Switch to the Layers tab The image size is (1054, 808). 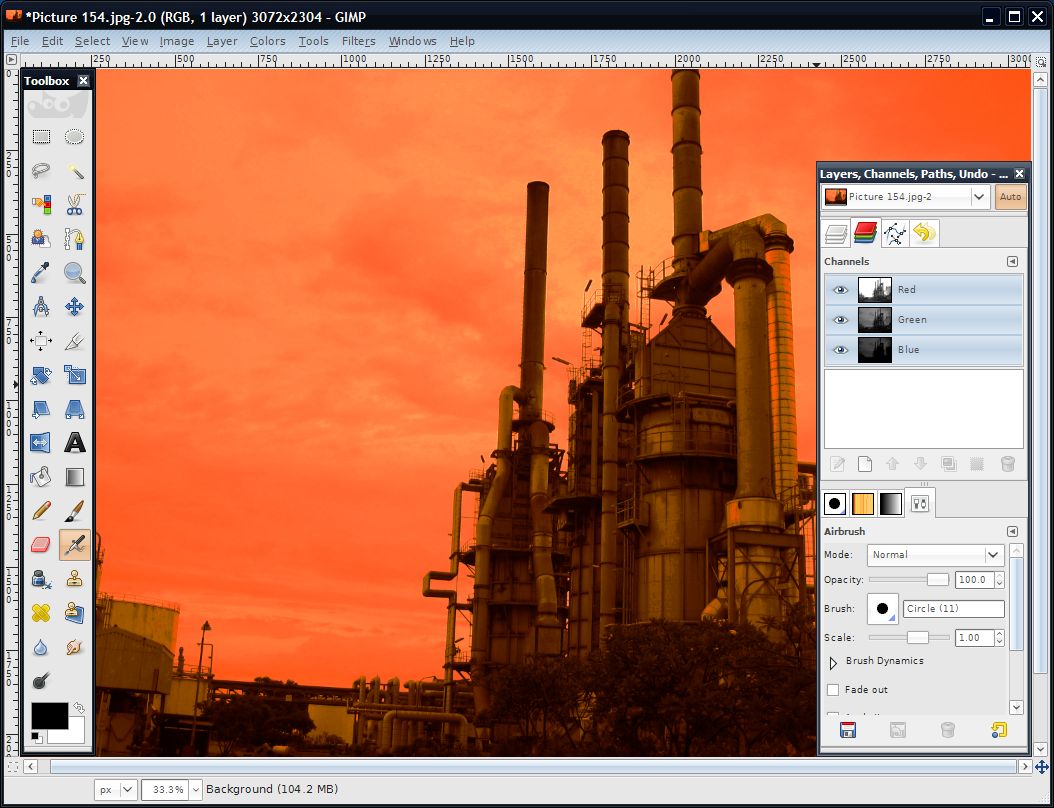tap(838, 233)
